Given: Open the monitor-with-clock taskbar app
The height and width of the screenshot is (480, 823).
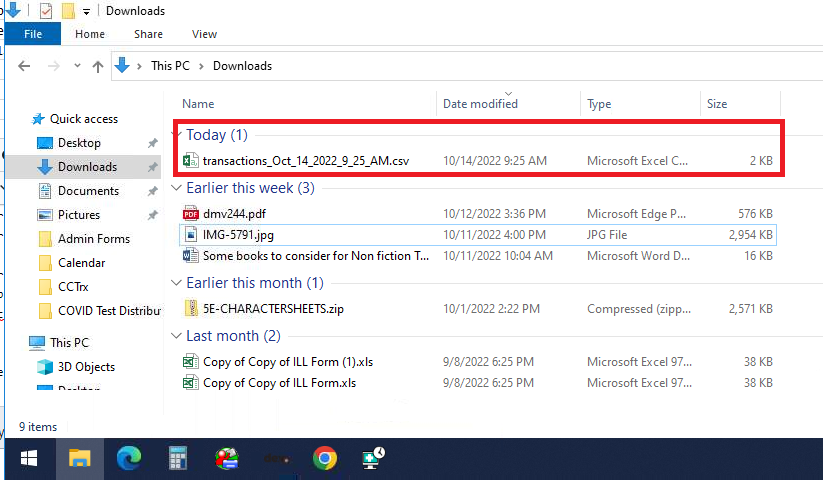Looking at the screenshot, I should (x=373, y=459).
